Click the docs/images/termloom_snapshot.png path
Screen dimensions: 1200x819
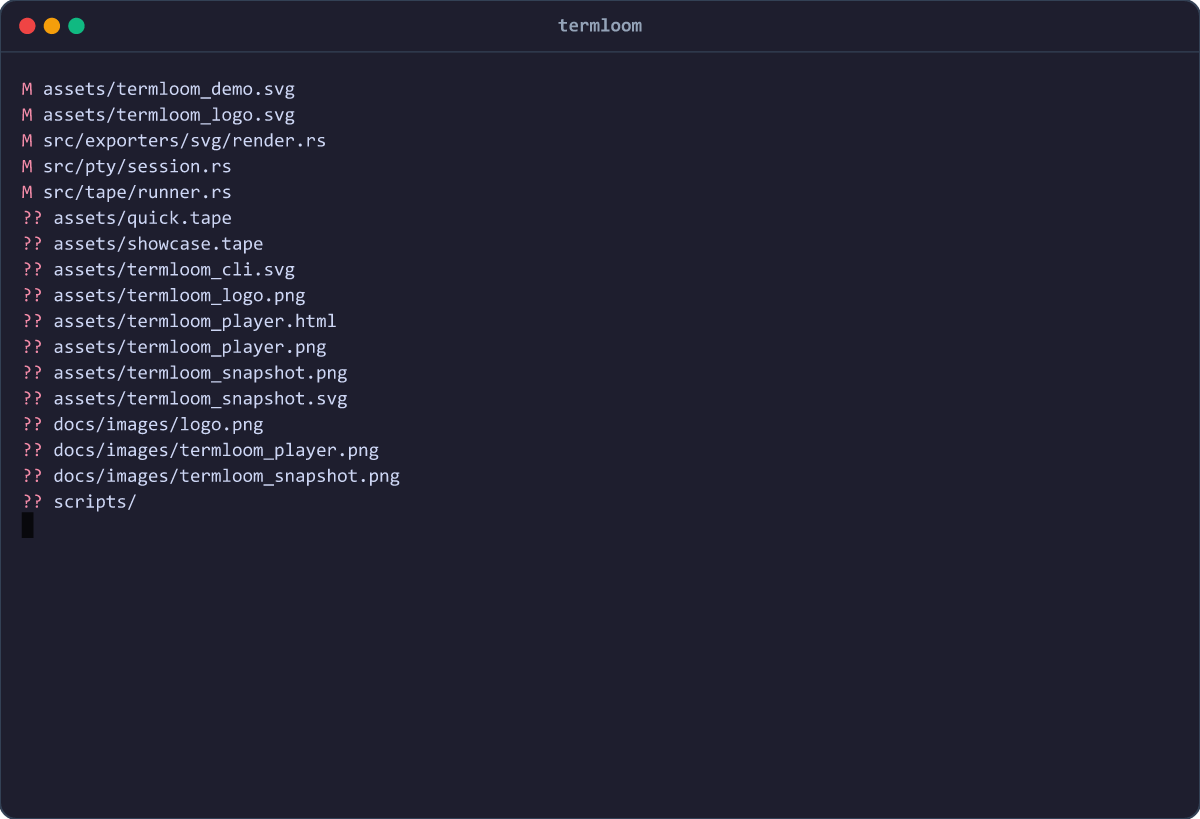click(226, 477)
